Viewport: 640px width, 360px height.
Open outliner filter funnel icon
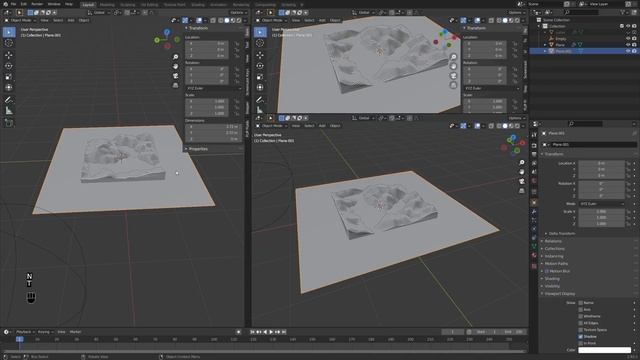623,12
